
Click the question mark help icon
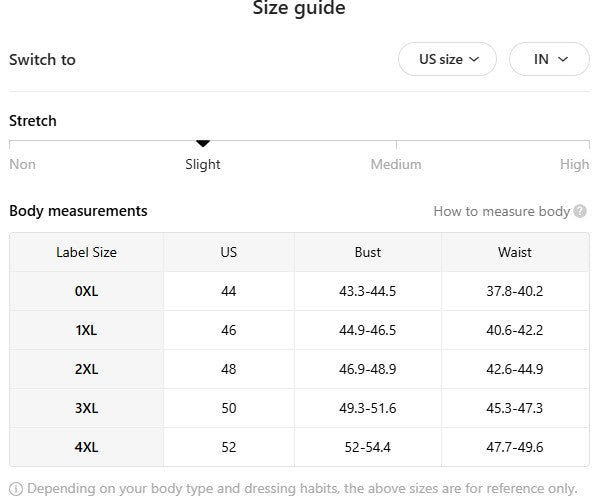pyautogui.click(x=580, y=211)
